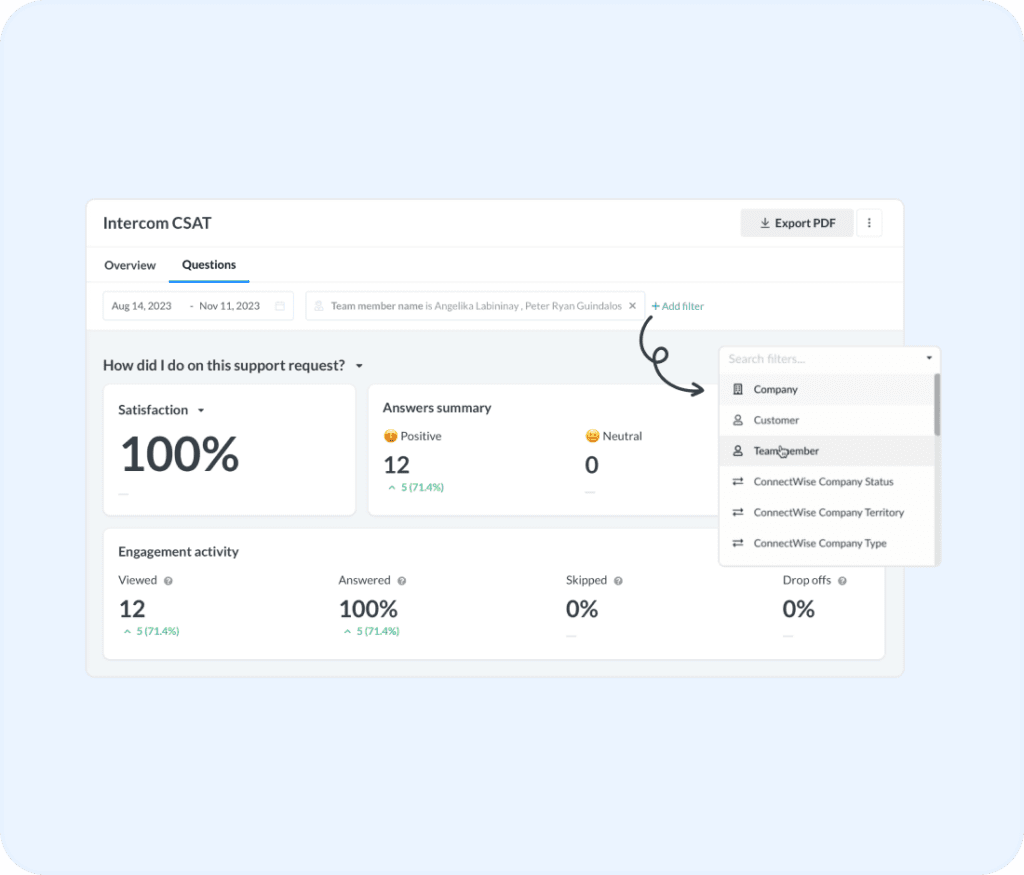
Task: Open the Satisfaction metric dropdown
Action: pos(200,409)
